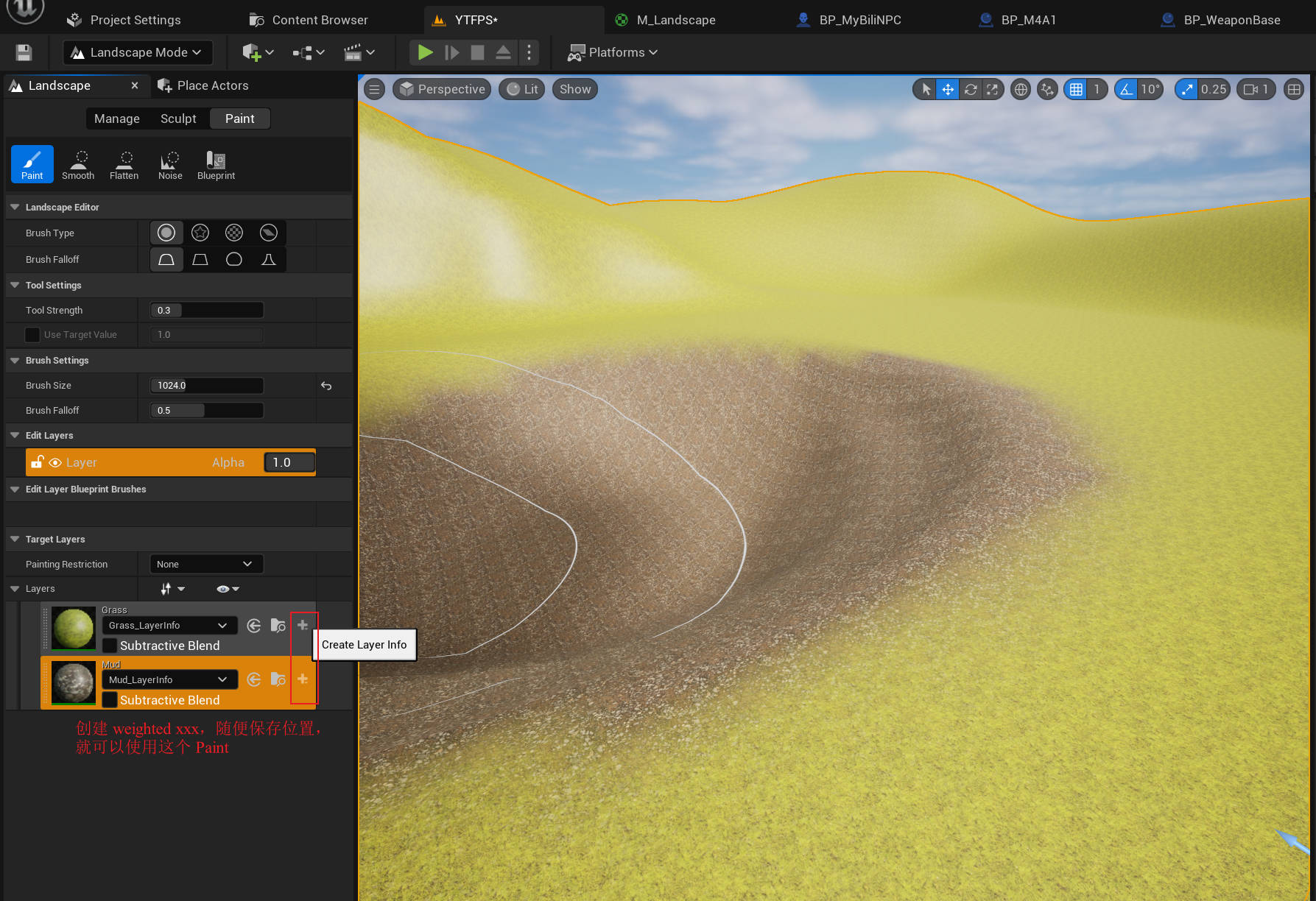The width and height of the screenshot is (1316, 901).
Task: Toggle rotation snapping angle icon
Action: click(1125, 89)
